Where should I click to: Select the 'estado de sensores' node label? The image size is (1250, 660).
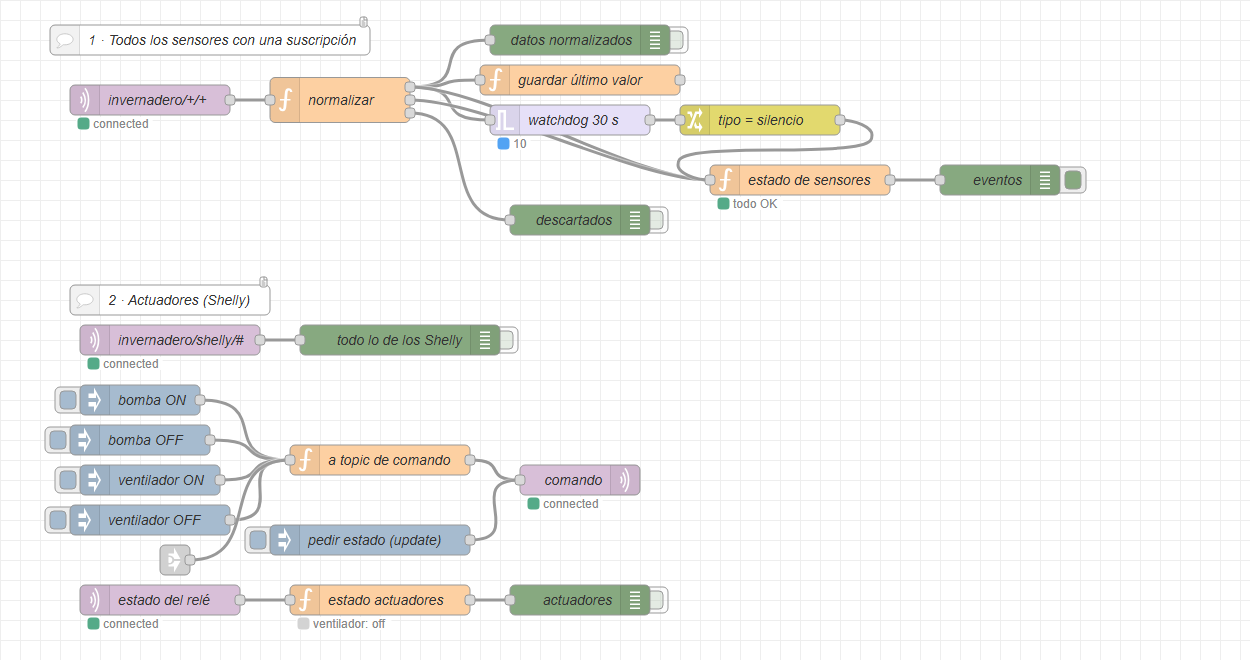click(x=809, y=180)
